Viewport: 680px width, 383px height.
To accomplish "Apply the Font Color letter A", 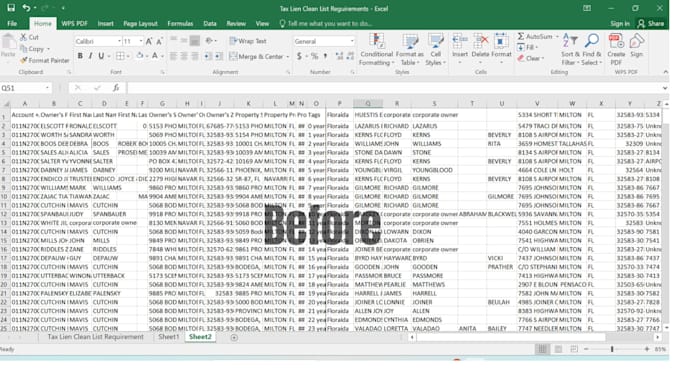I will [155, 56].
